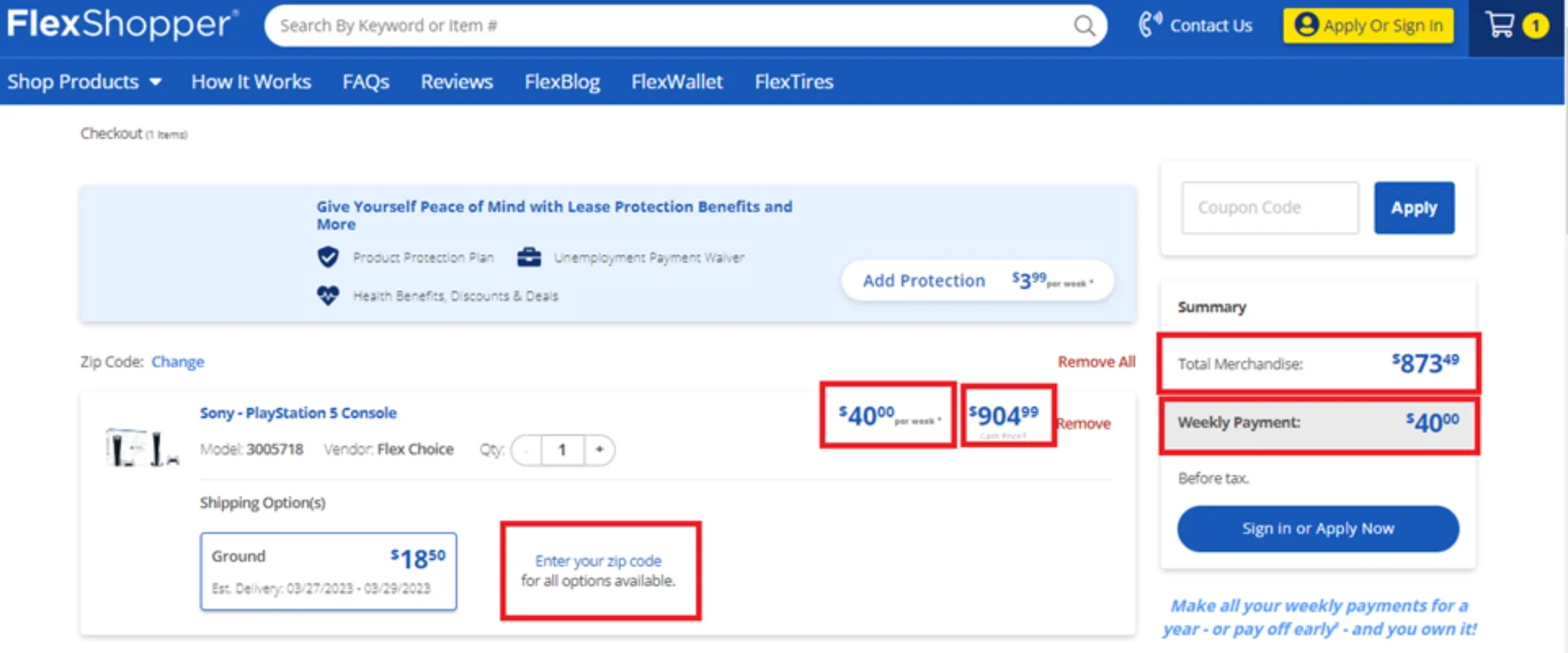Open How It Works page
The width and height of the screenshot is (1568, 653).
point(252,82)
